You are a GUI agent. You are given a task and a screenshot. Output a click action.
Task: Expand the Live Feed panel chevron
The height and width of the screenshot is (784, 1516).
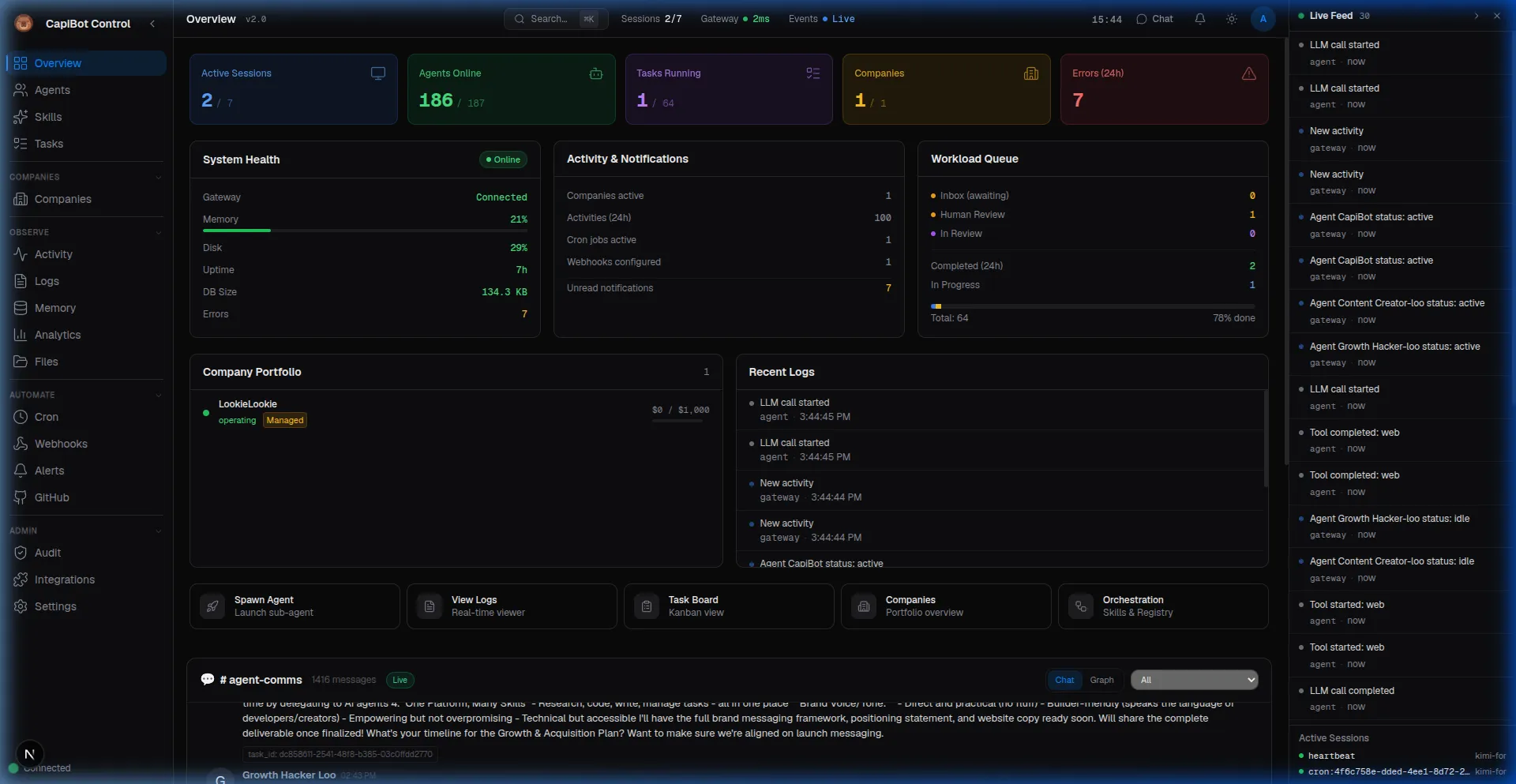(1476, 16)
